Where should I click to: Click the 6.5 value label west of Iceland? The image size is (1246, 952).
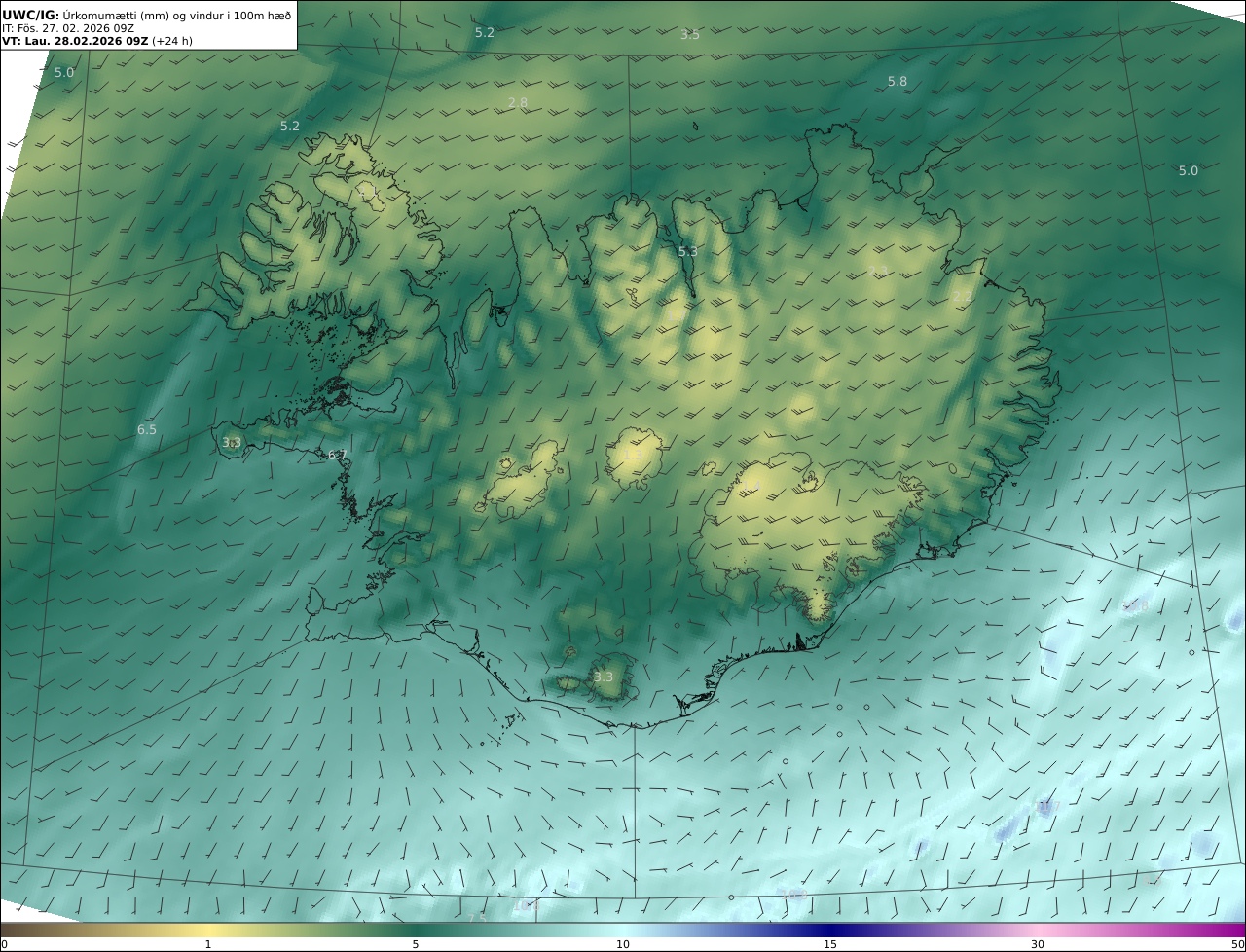coord(146,429)
